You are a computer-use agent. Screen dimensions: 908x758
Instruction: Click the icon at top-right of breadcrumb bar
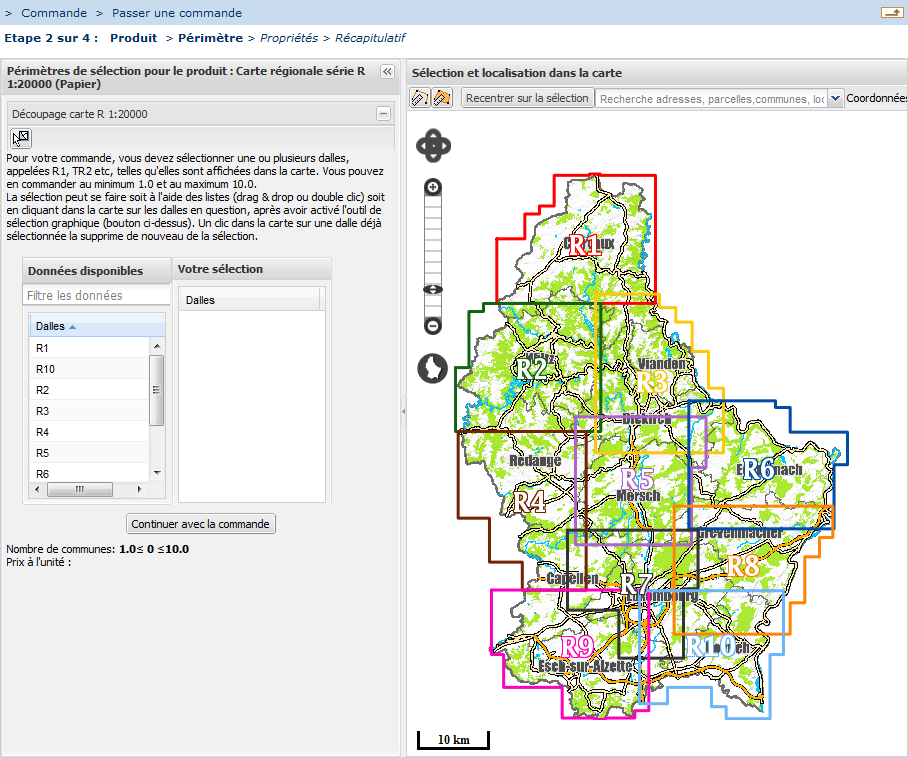[890, 12]
